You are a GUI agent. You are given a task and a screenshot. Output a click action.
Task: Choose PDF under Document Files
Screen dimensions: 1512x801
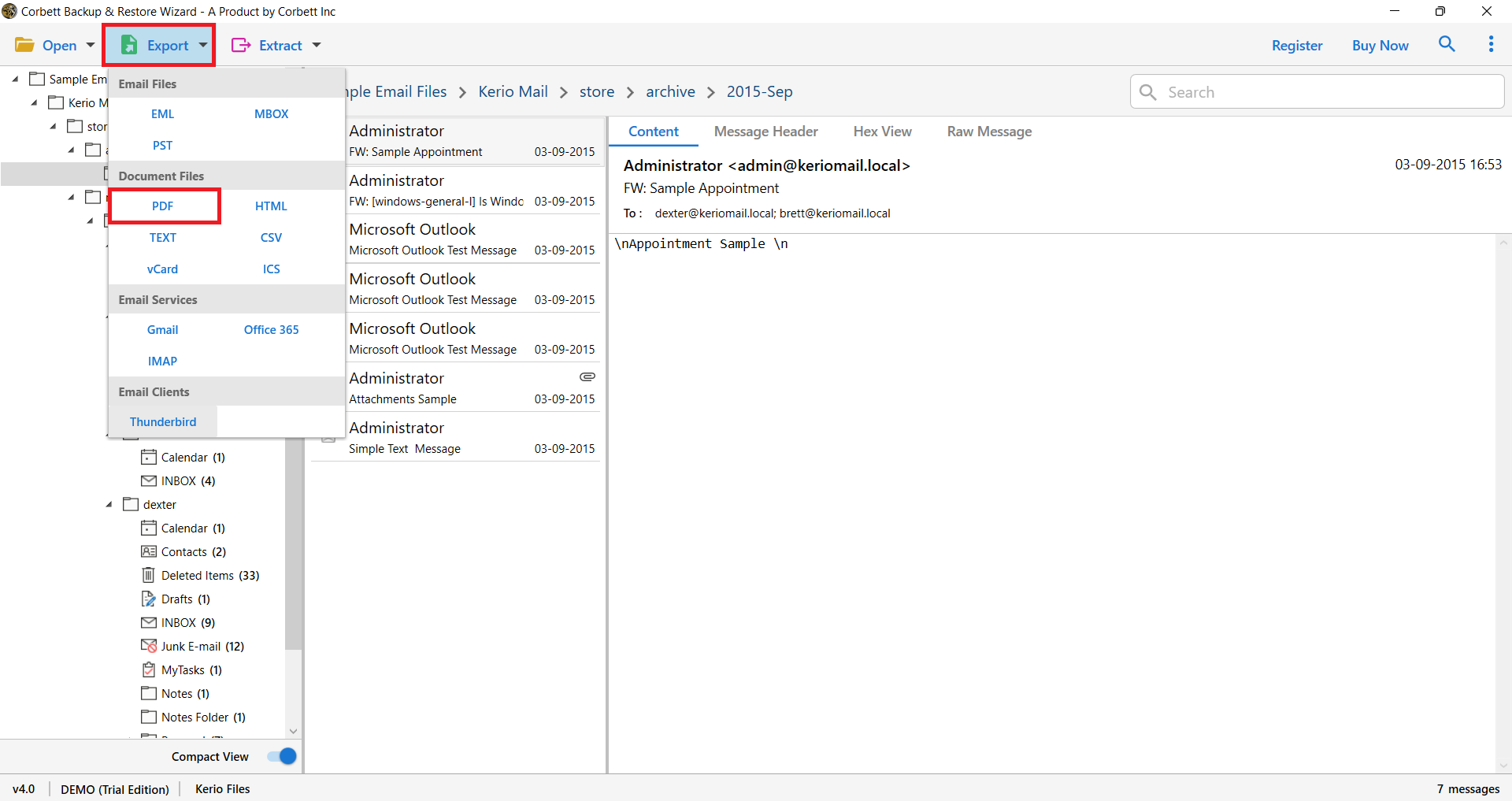pos(163,206)
